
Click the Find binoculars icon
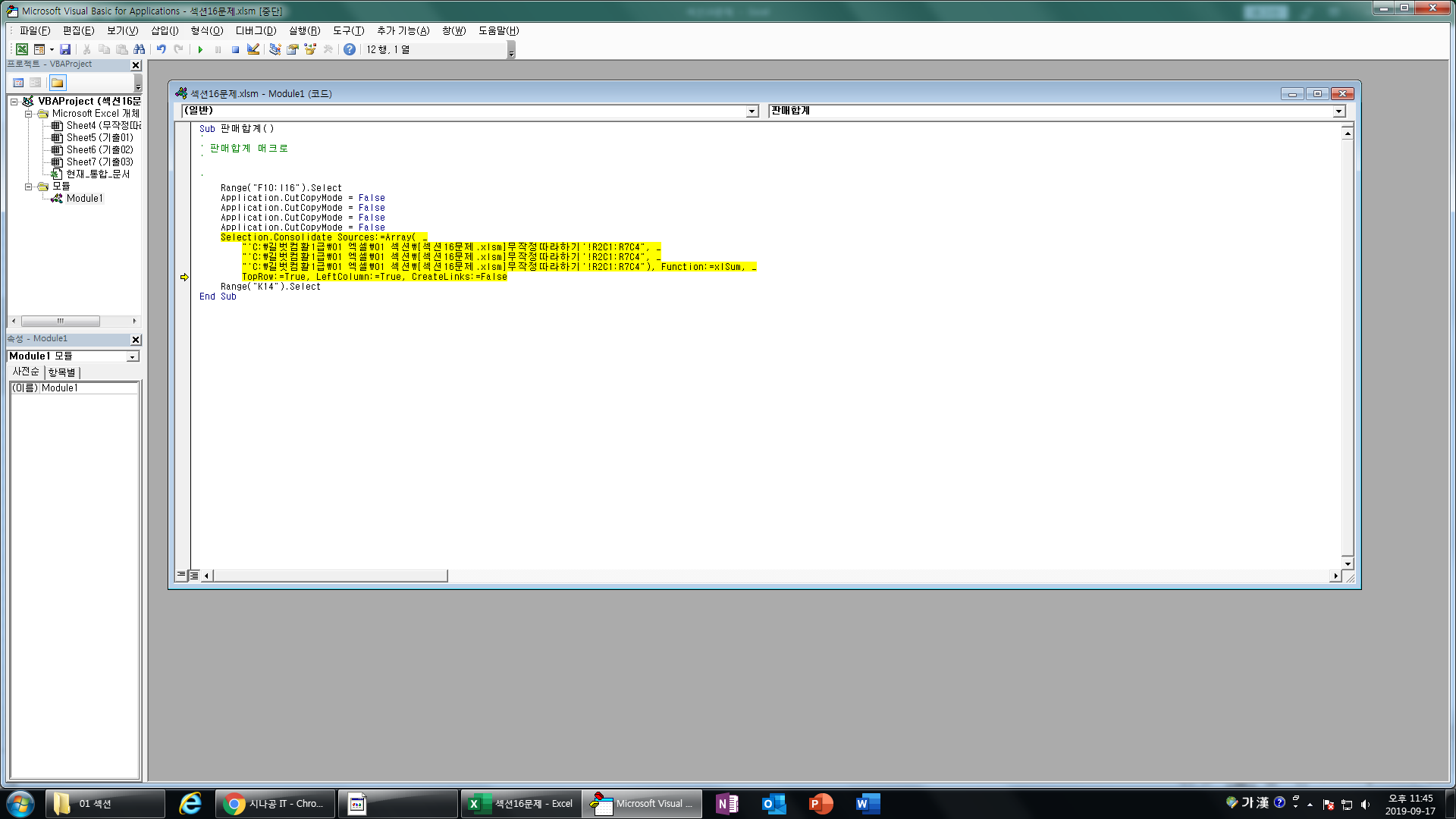pyautogui.click(x=140, y=49)
